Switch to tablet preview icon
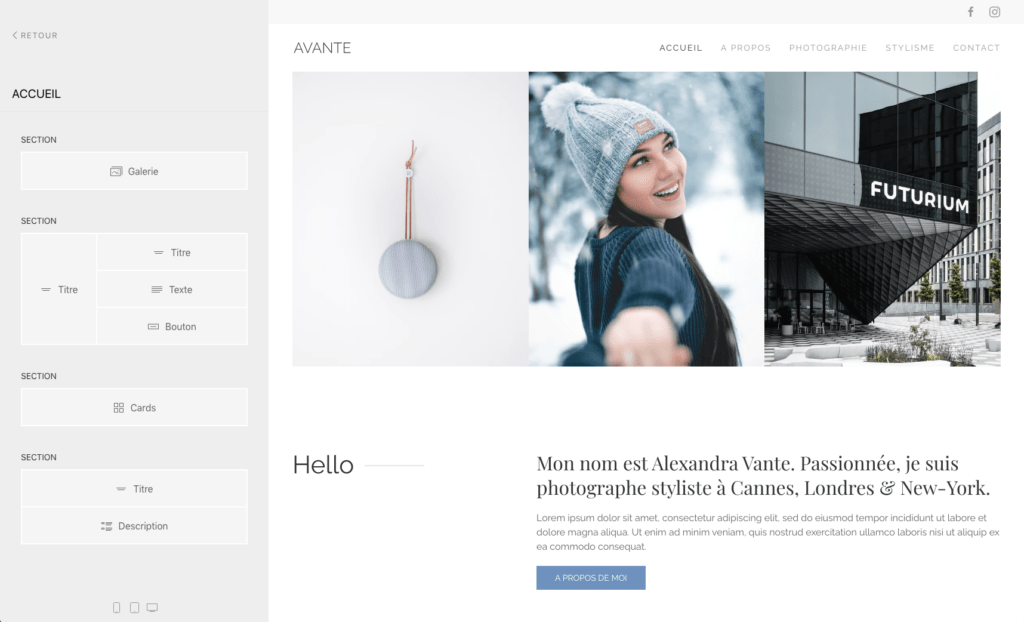Screen dimensions: 1024x622 (134, 608)
